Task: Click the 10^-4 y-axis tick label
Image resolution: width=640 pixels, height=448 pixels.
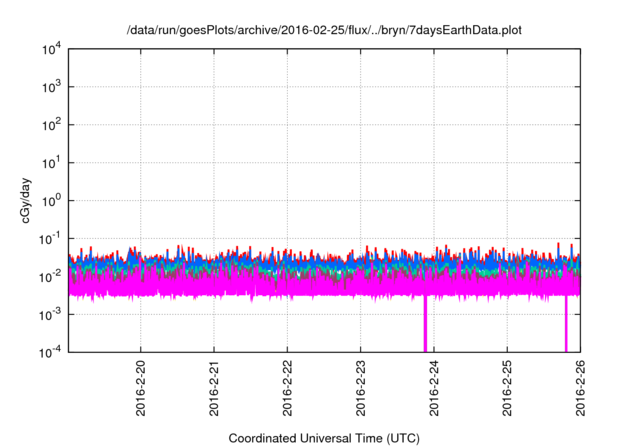Action: click(x=50, y=352)
